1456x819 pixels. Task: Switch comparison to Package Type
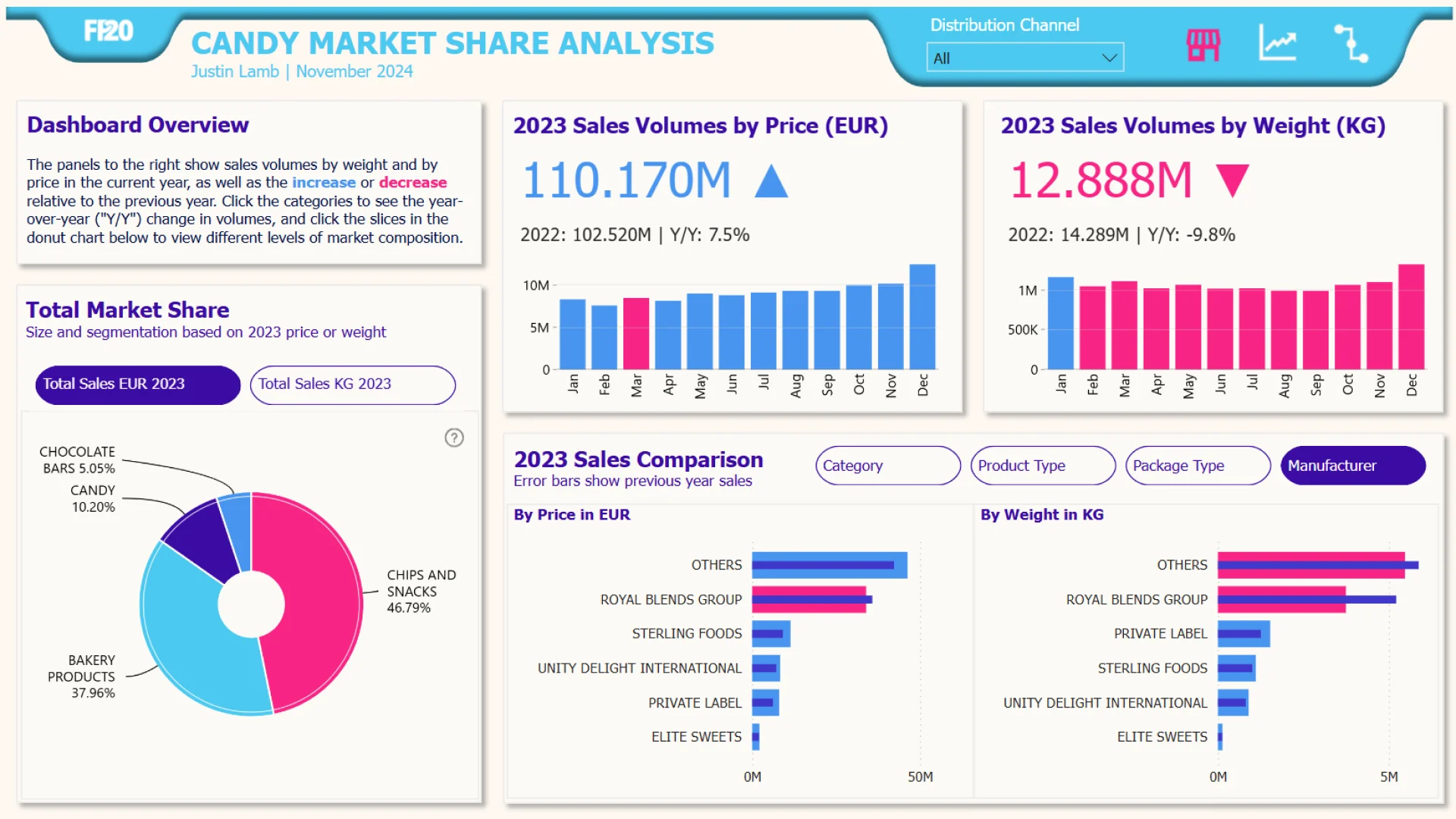[x=1198, y=466]
